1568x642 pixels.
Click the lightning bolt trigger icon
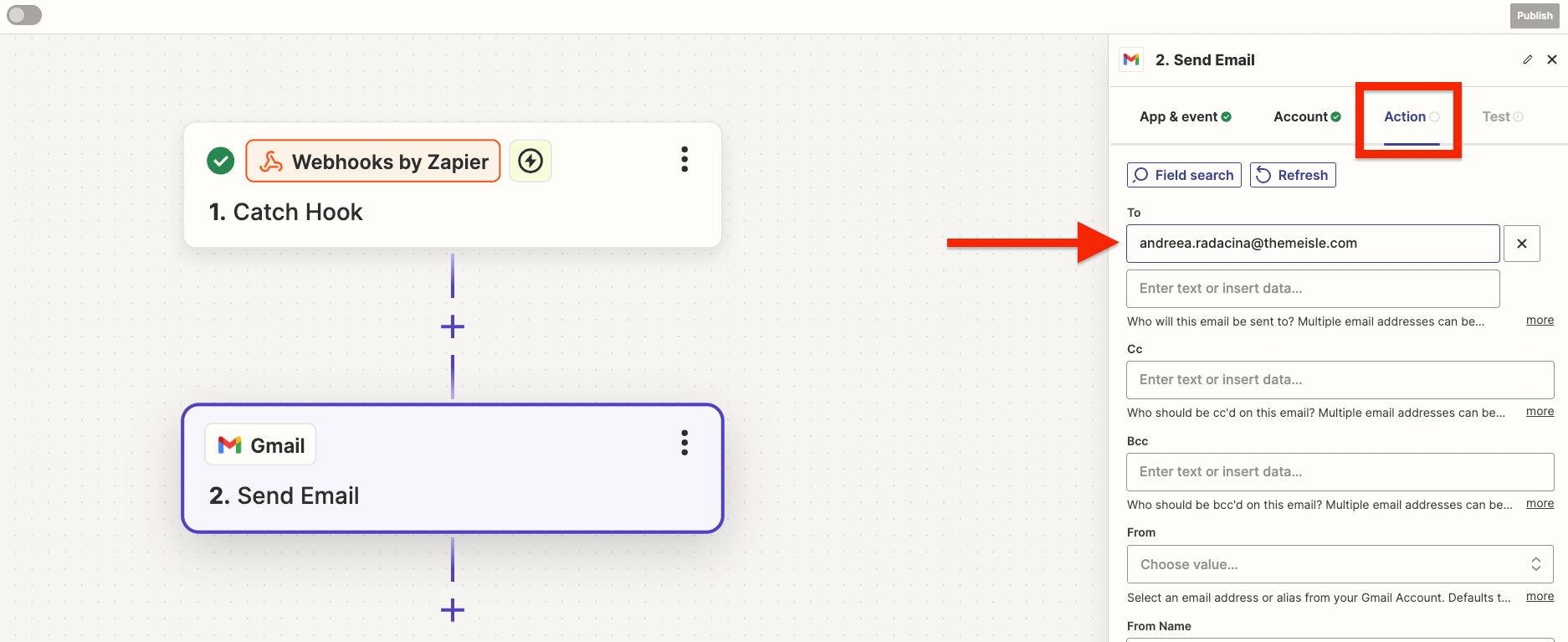(530, 161)
